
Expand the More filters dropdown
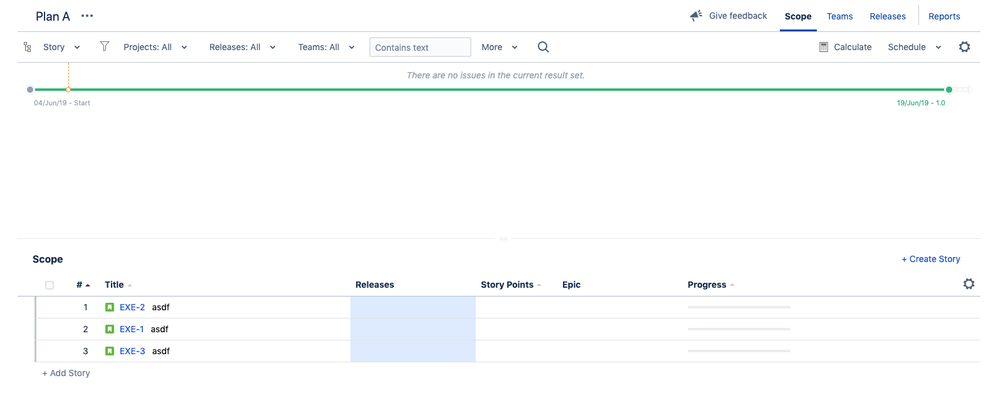[x=500, y=47]
